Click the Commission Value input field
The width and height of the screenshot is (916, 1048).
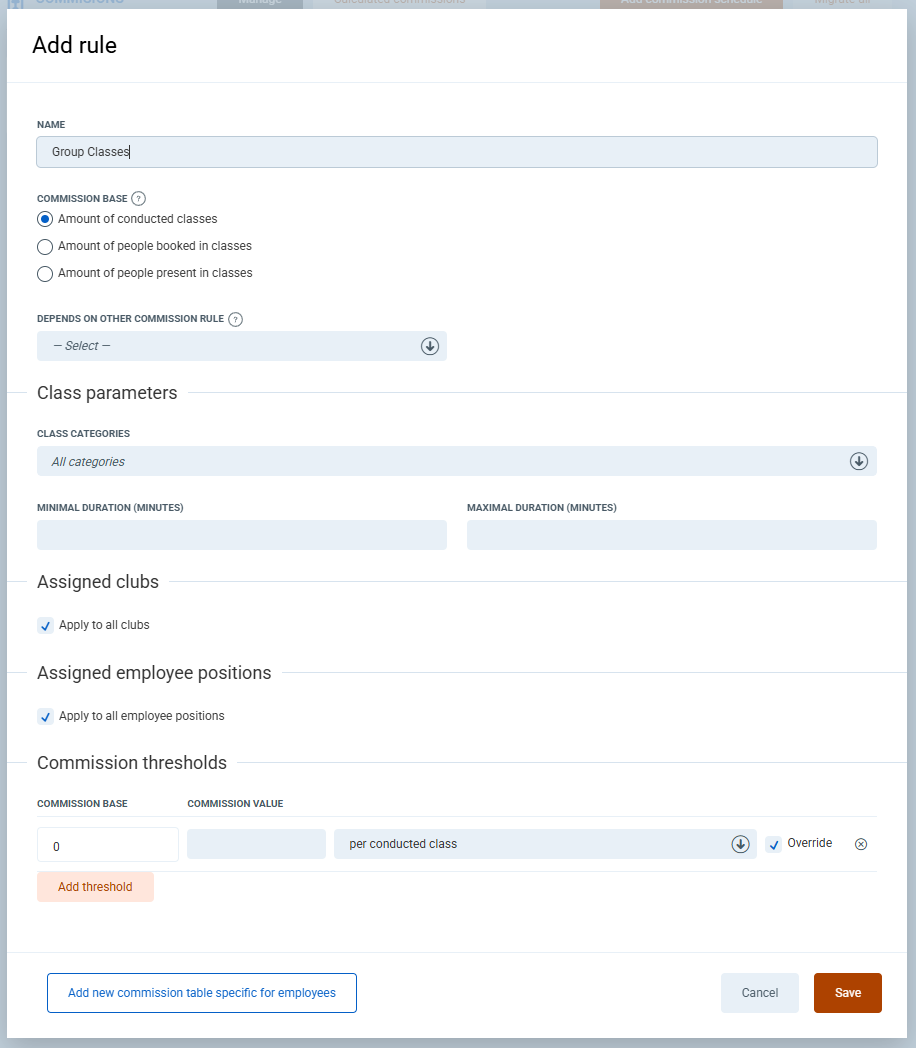[x=256, y=844]
